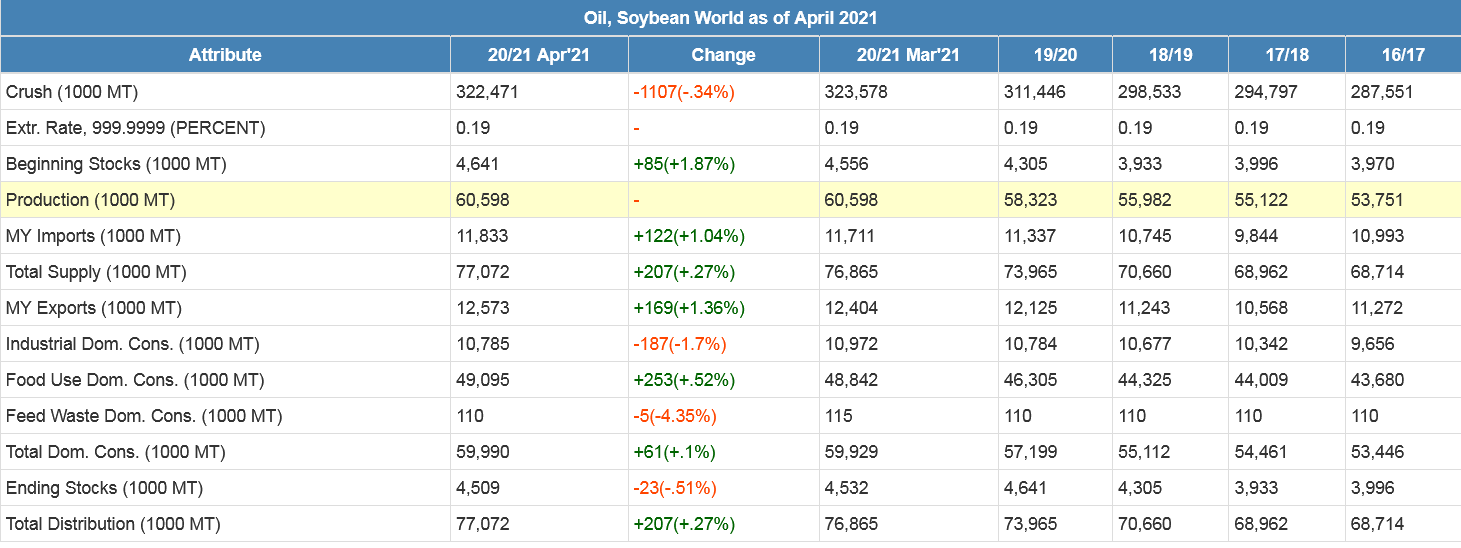The height and width of the screenshot is (548, 1461).
Task: Select the MY Imports (1000 MT) row label
Action: (x=93, y=236)
